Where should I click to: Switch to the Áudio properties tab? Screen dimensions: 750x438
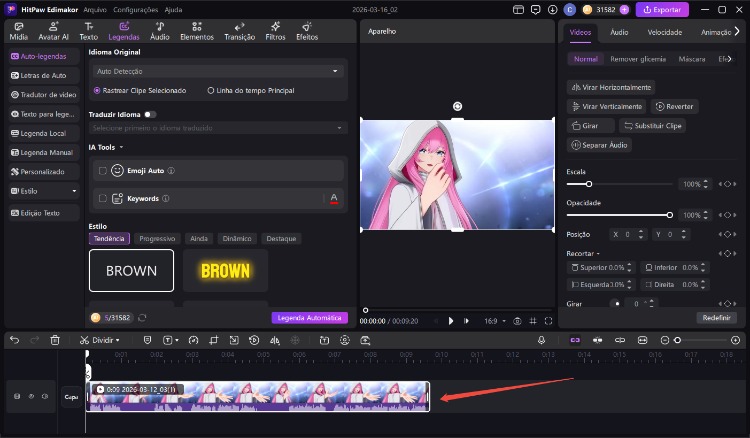click(619, 32)
